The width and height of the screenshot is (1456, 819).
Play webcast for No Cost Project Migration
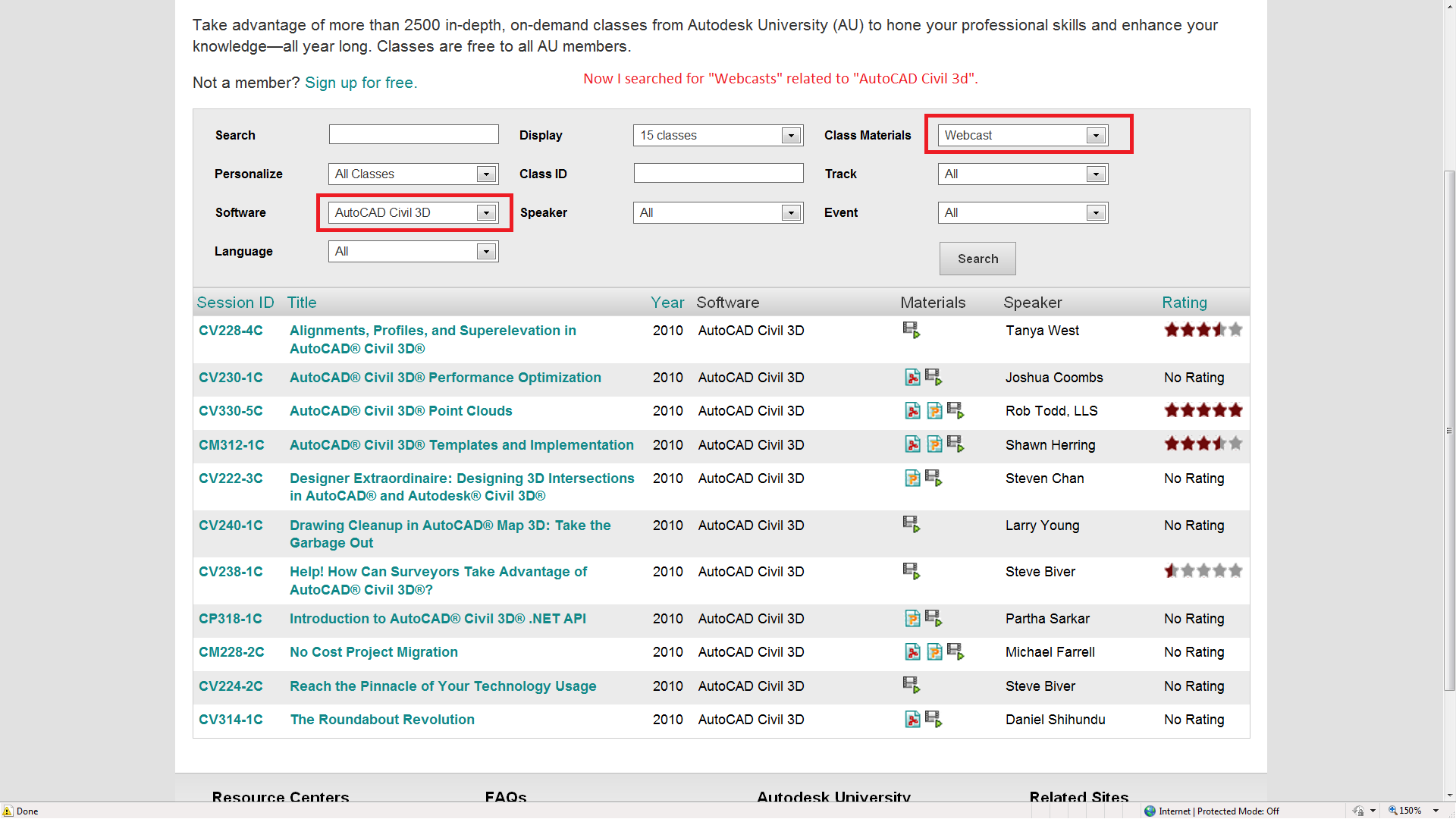pos(955,651)
